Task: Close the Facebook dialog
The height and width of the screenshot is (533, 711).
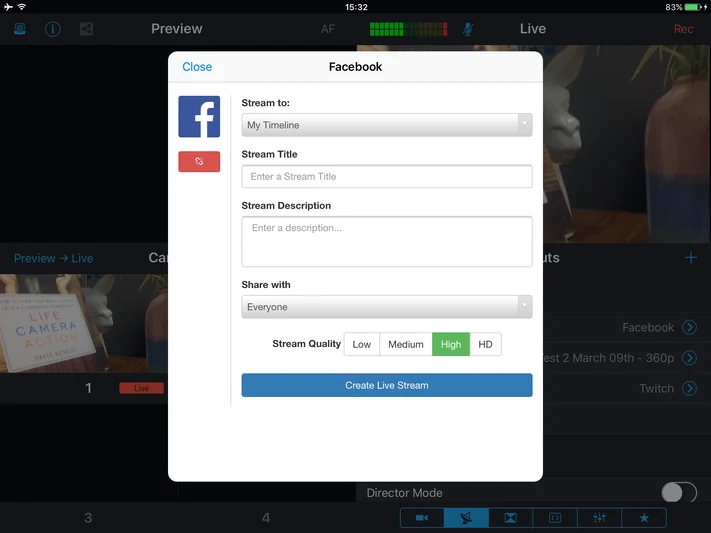Action: [197, 67]
